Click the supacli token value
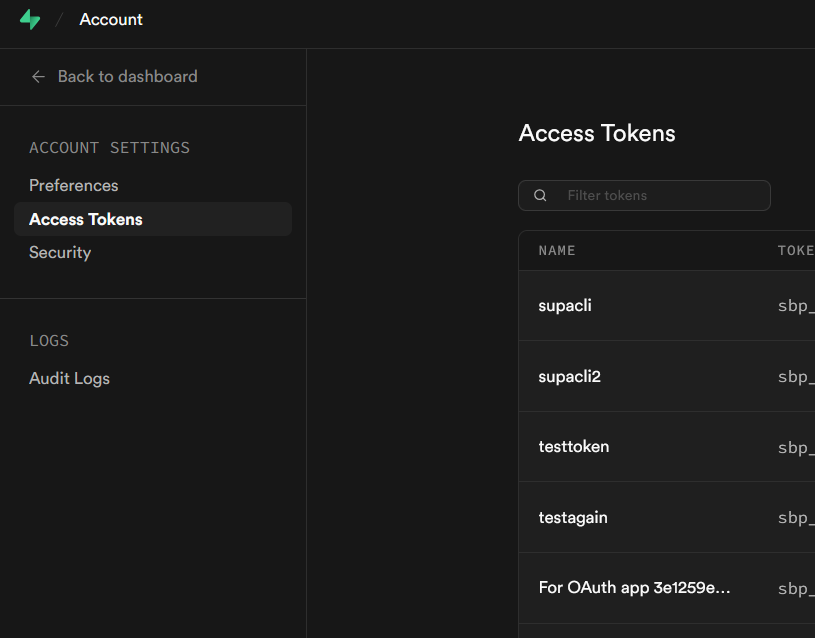Image resolution: width=815 pixels, height=638 pixels. click(796, 306)
